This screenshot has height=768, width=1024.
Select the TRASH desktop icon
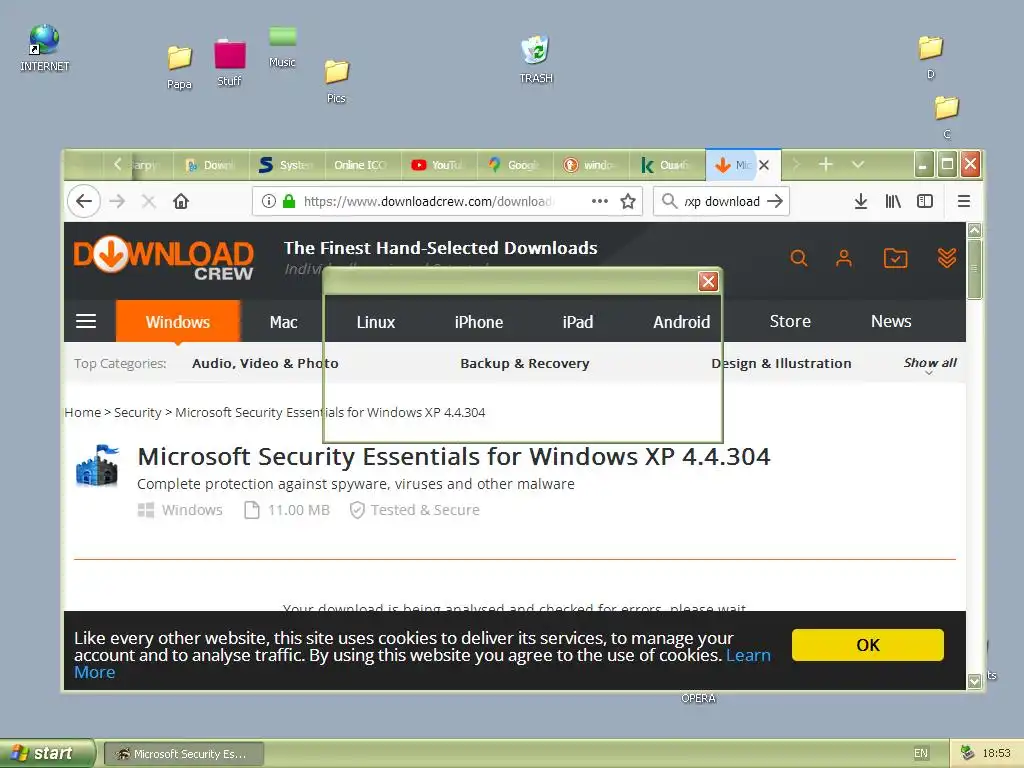pyautogui.click(x=536, y=59)
